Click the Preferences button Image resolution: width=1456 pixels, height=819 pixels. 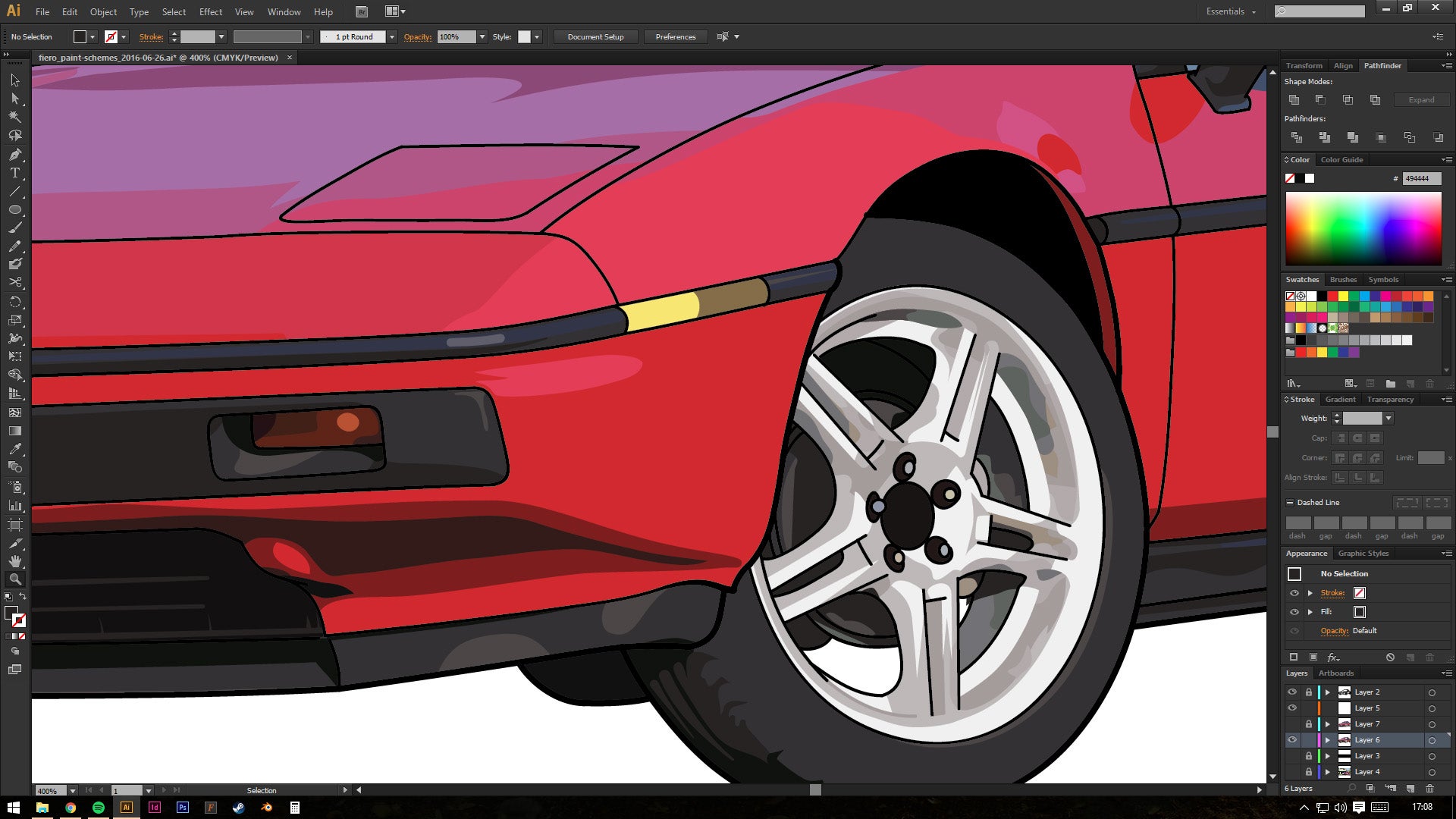[x=676, y=37]
